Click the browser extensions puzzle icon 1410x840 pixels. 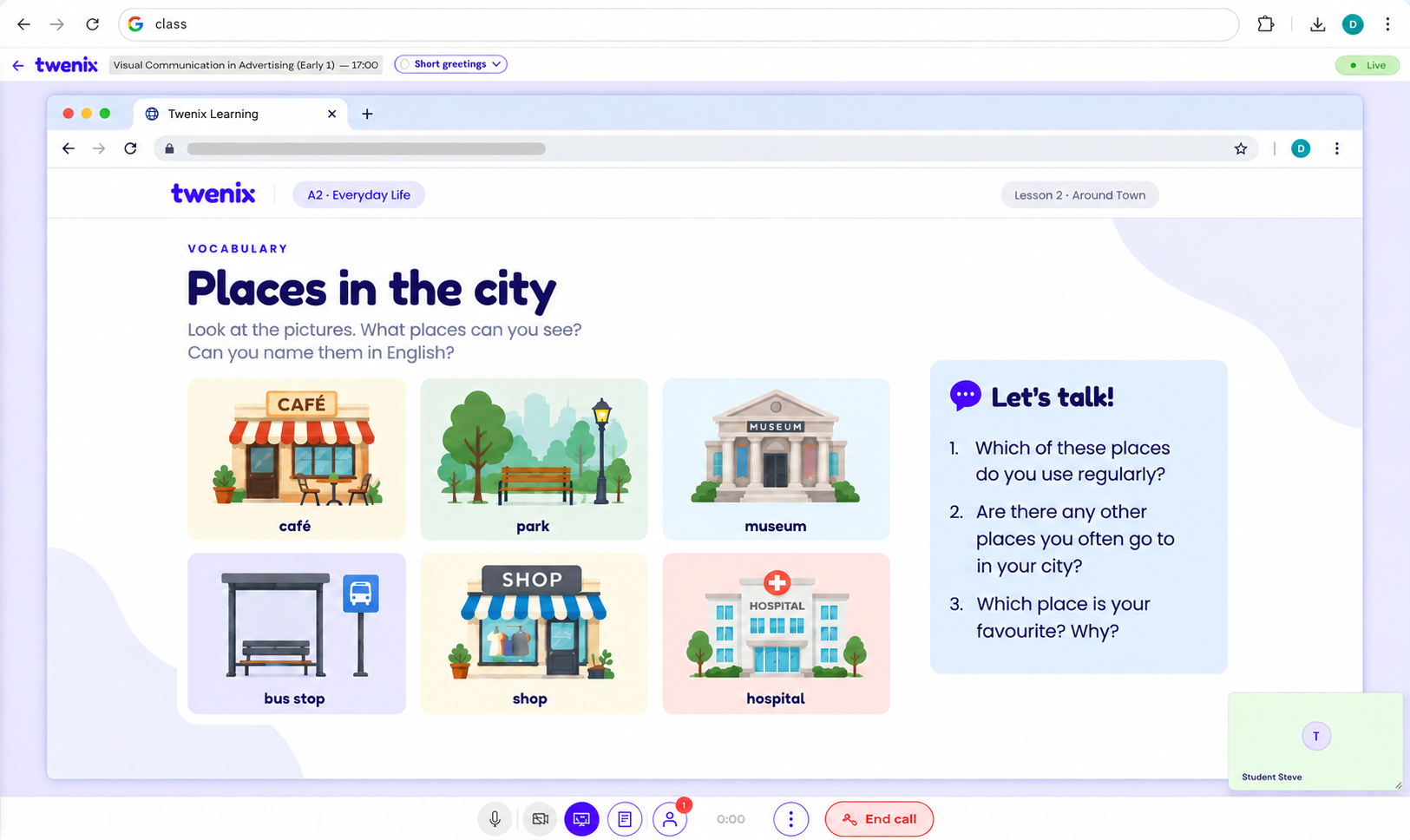(x=1266, y=24)
